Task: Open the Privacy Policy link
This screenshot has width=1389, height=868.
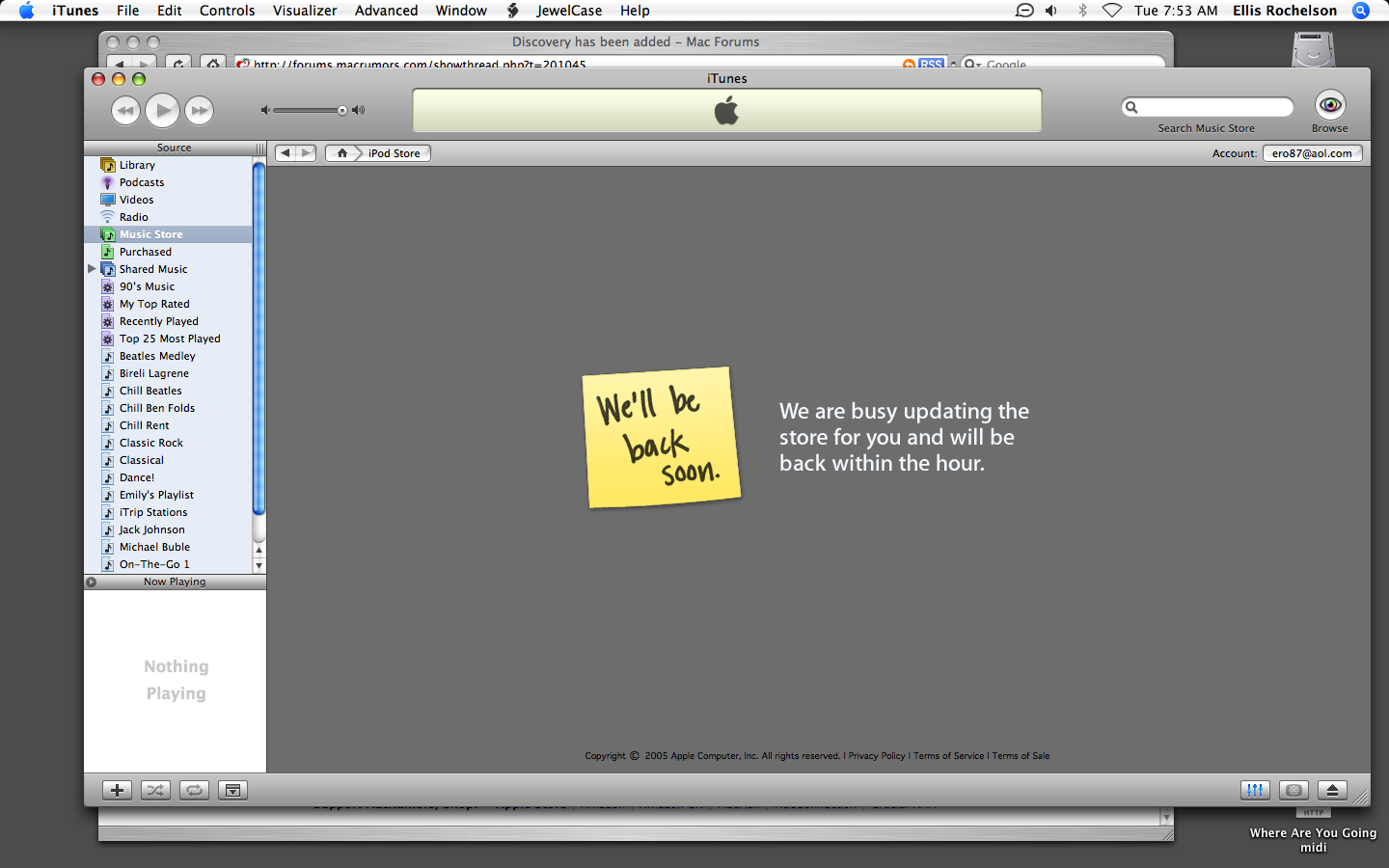Action: click(877, 756)
